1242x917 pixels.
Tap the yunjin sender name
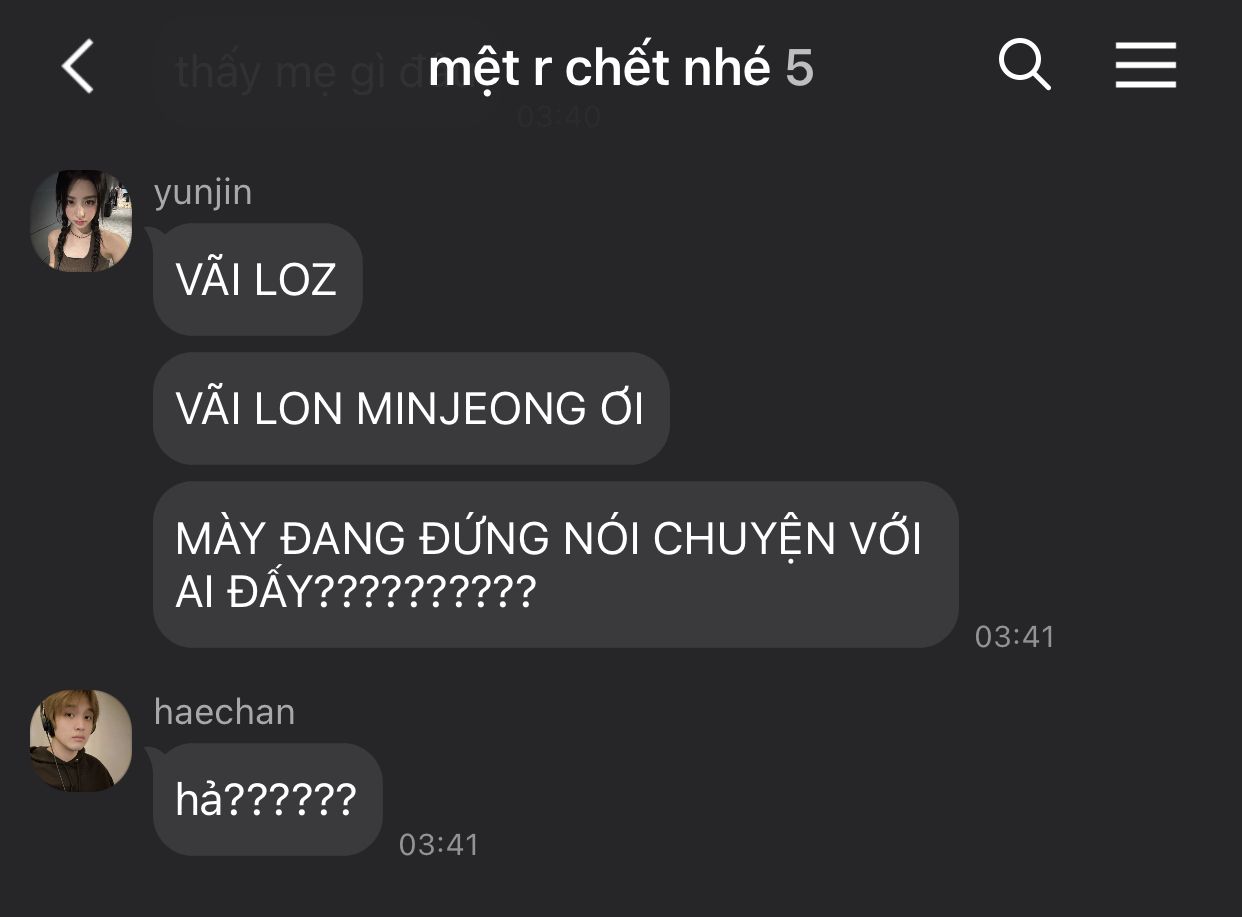pos(203,192)
